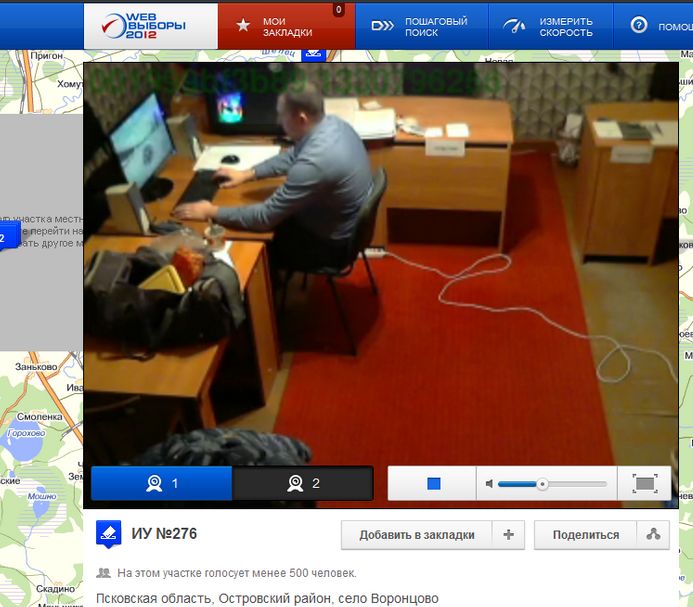The width and height of the screenshot is (693, 607).
Task: Switch to camera 2 view
Action: [303, 483]
